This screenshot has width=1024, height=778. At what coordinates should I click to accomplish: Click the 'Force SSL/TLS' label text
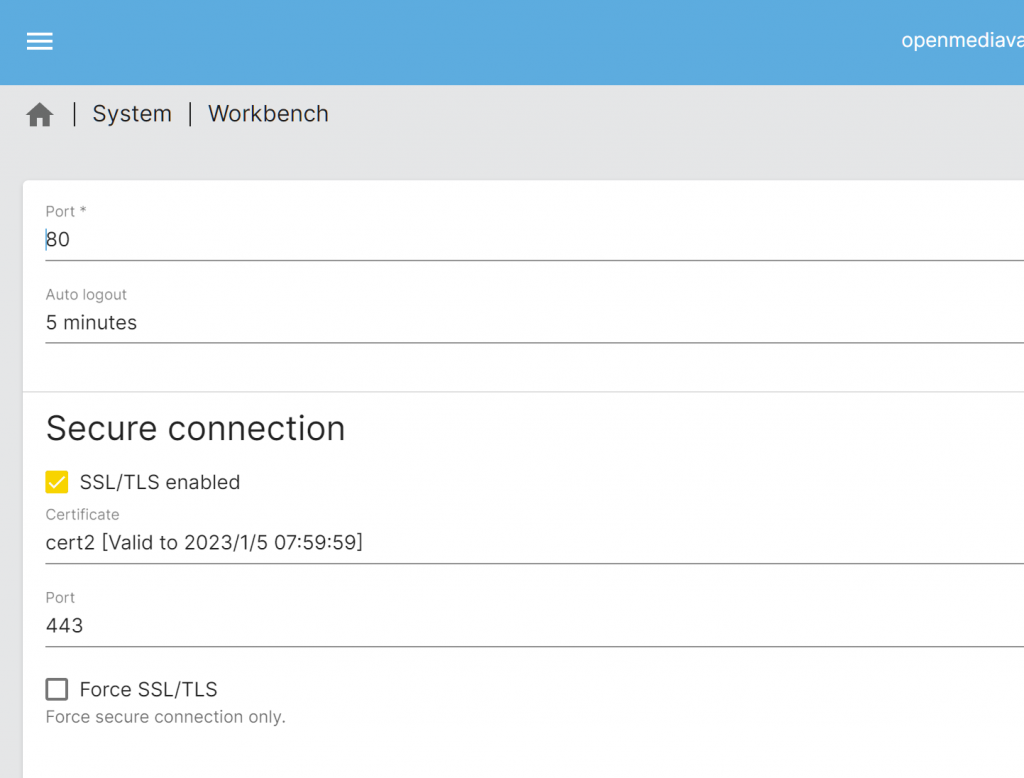(x=148, y=689)
